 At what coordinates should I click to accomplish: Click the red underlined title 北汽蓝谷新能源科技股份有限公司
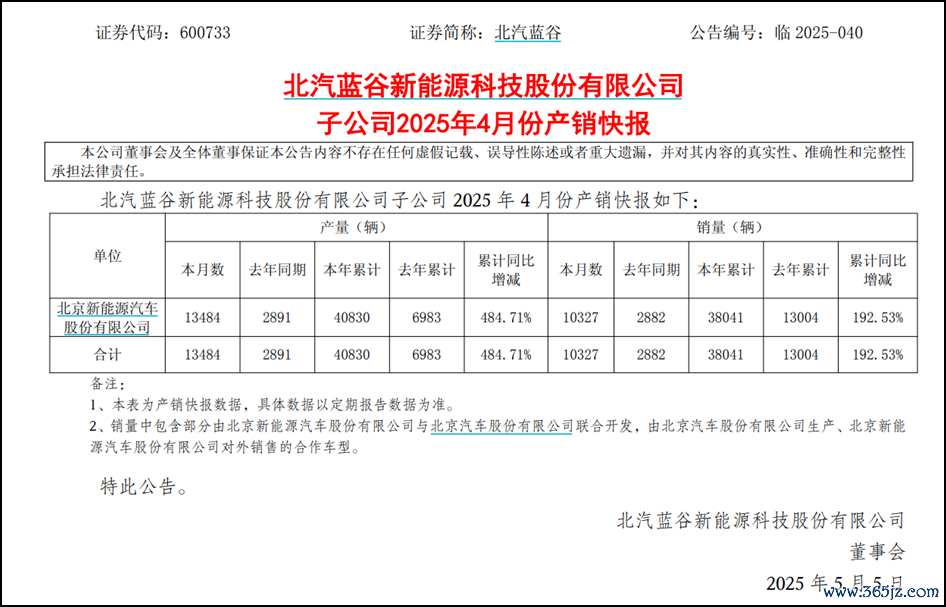coord(483,86)
